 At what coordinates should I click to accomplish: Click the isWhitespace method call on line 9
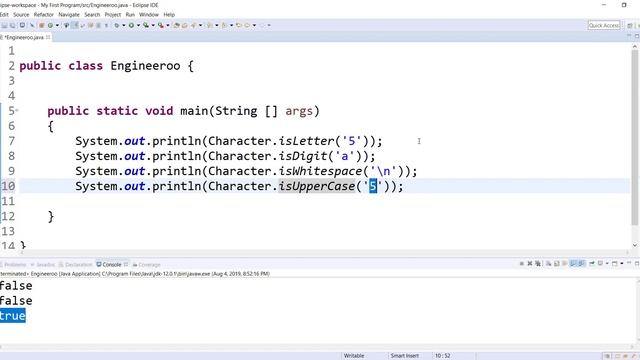click(x=320, y=171)
